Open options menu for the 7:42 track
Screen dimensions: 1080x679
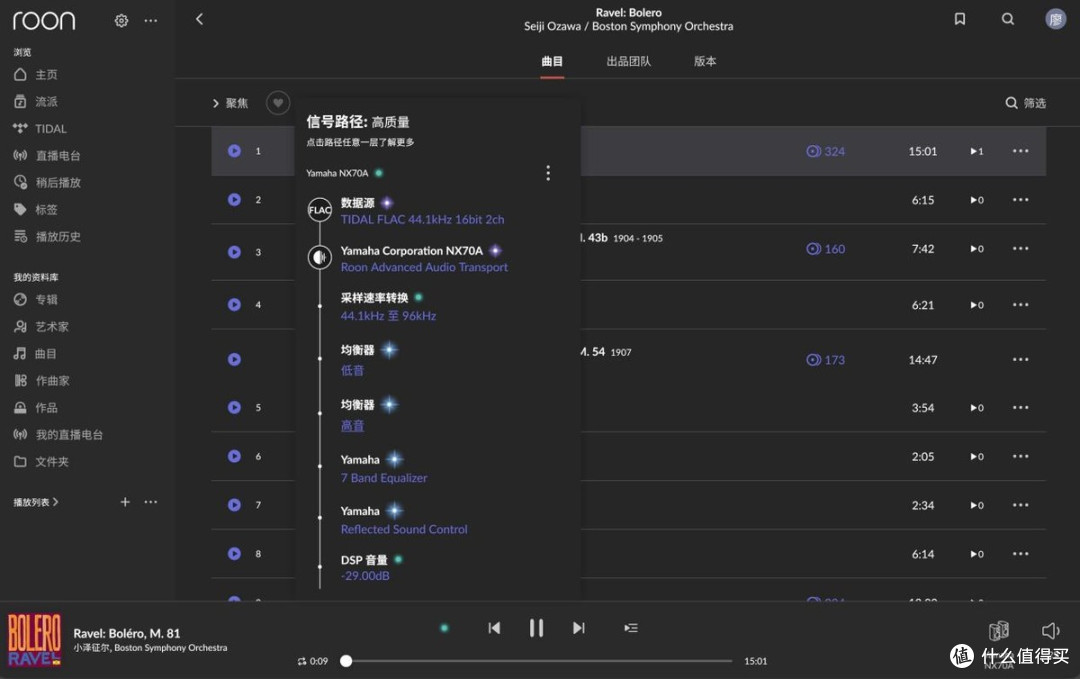pyautogui.click(x=1020, y=249)
